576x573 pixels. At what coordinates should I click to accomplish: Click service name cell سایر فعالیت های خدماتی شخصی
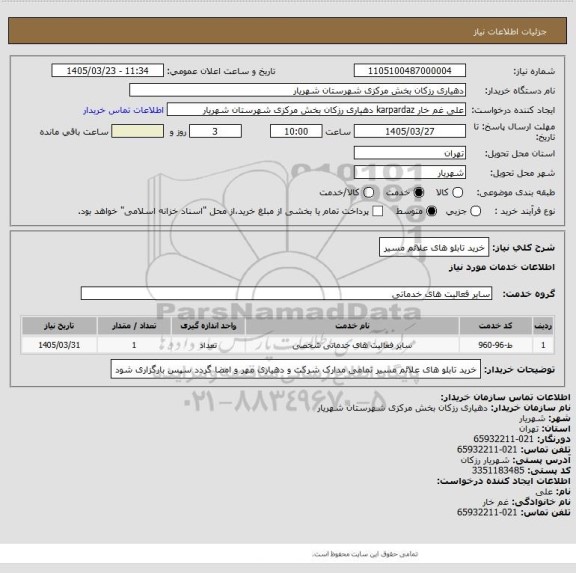(x=352, y=345)
